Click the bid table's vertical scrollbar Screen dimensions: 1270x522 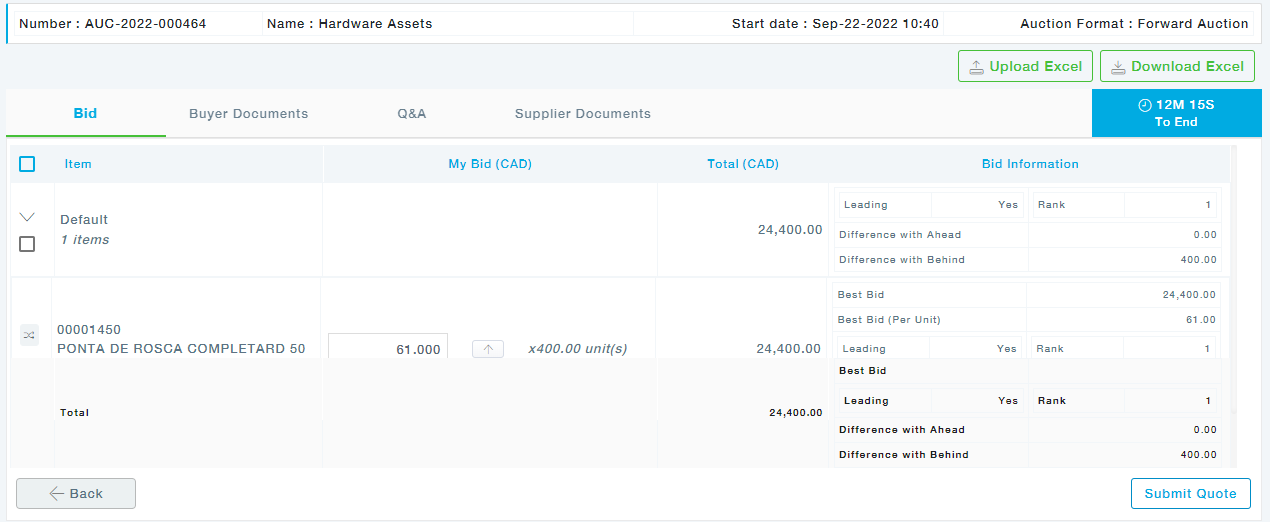pyautogui.click(x=1233, y=300)
